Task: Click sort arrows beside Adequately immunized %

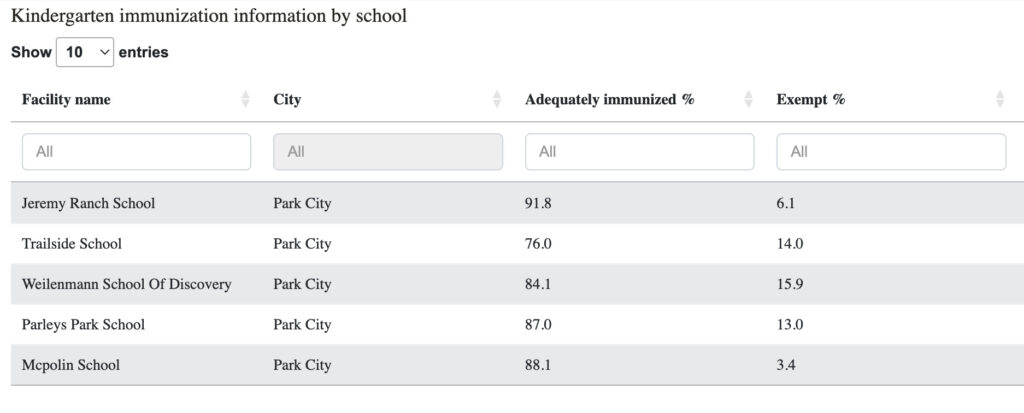Action: pyautogui.click(x=748, y=99)
